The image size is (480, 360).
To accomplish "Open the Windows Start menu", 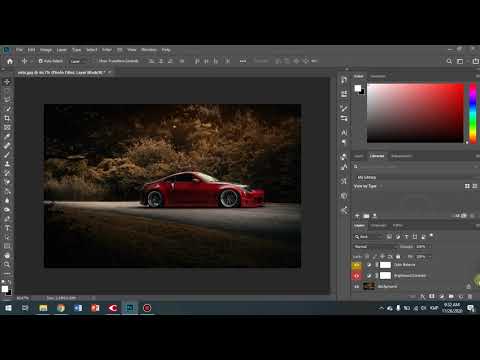I will pos(8,308).
